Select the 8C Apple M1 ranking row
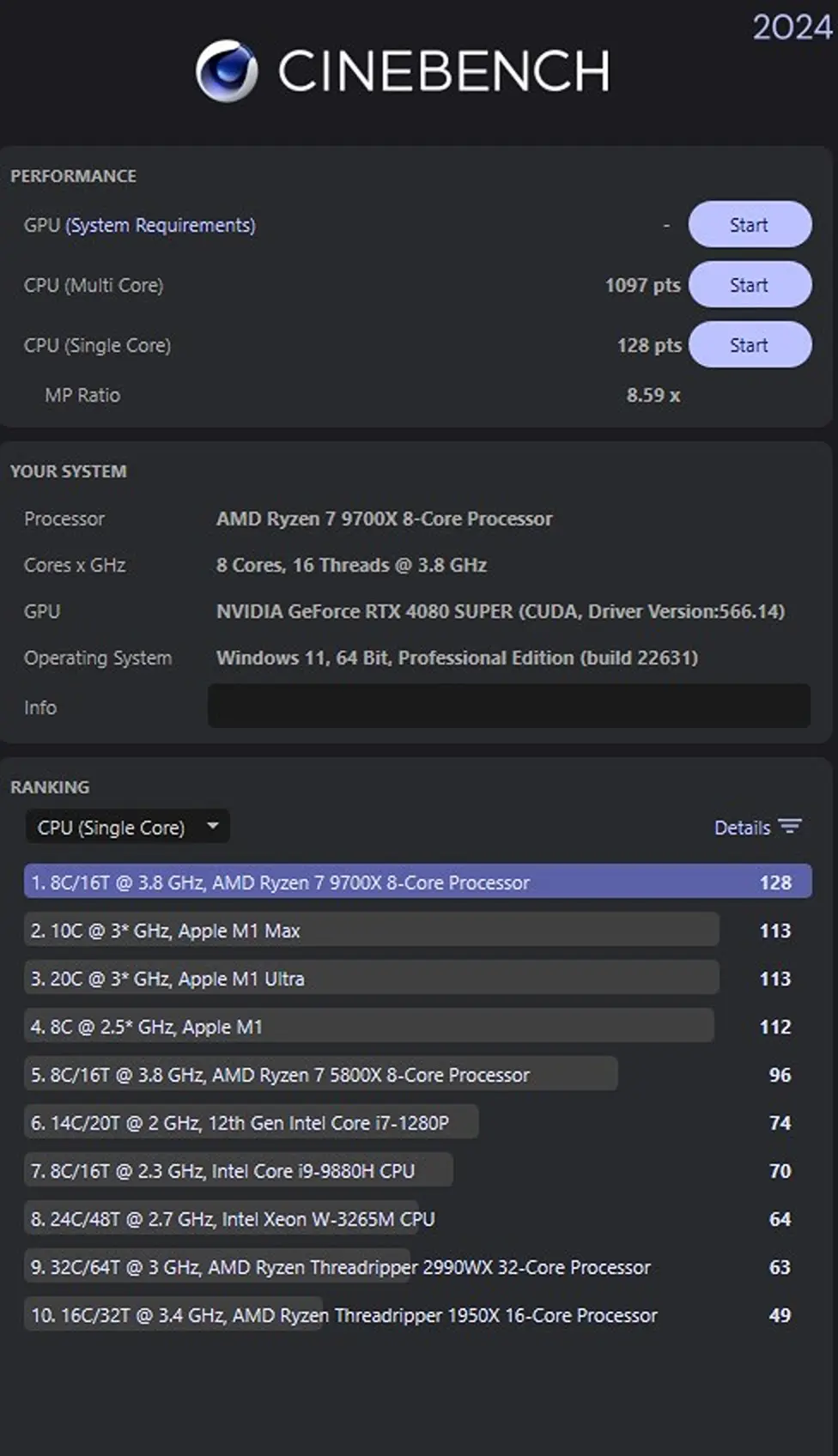 point(417,1026)
